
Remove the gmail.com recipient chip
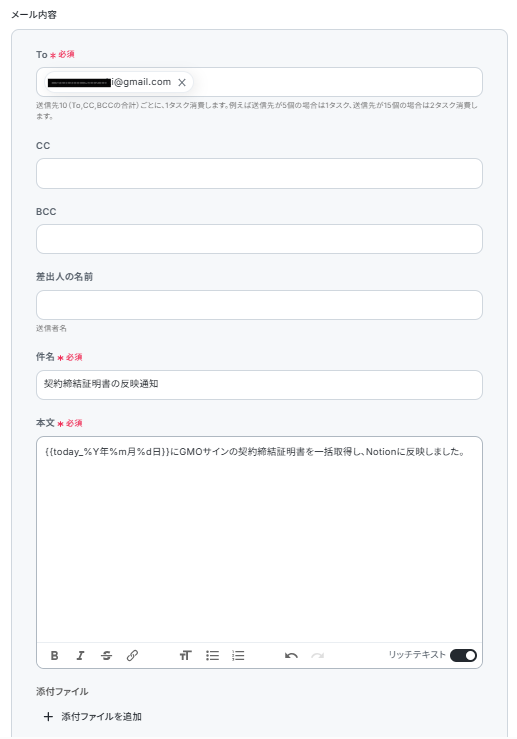(182, 82)
